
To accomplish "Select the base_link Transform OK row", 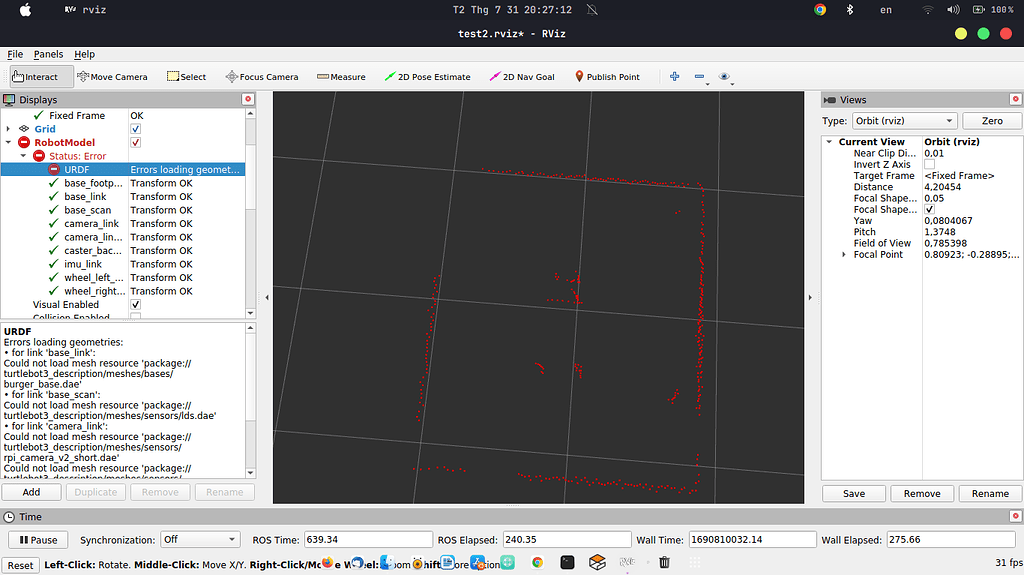I will tap(123, 197).
